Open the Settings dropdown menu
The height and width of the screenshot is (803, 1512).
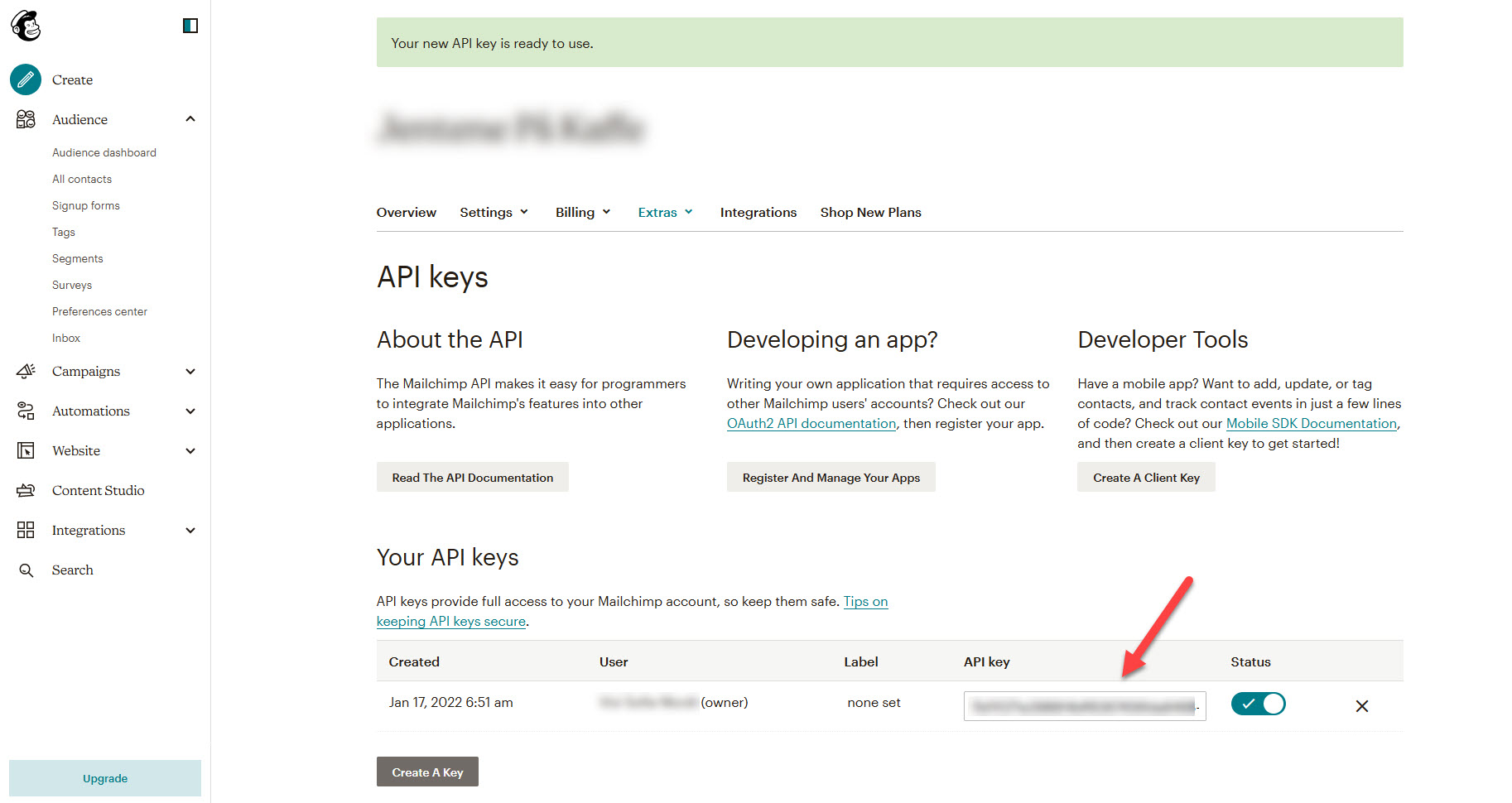tap(494, 213)
